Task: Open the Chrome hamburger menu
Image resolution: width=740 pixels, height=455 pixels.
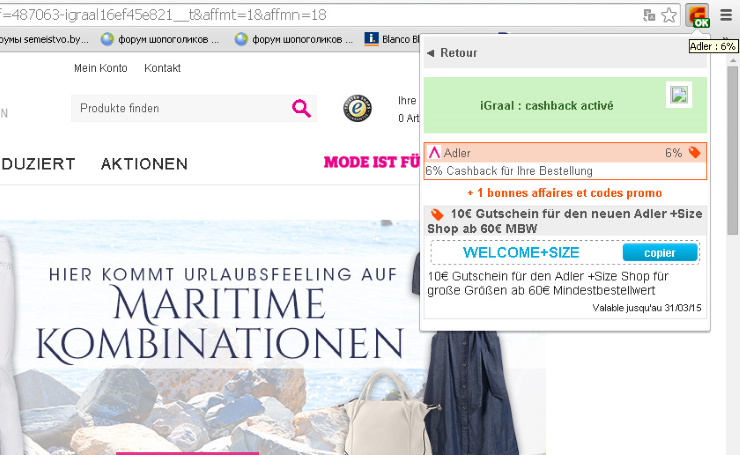Action: (726, 15)
